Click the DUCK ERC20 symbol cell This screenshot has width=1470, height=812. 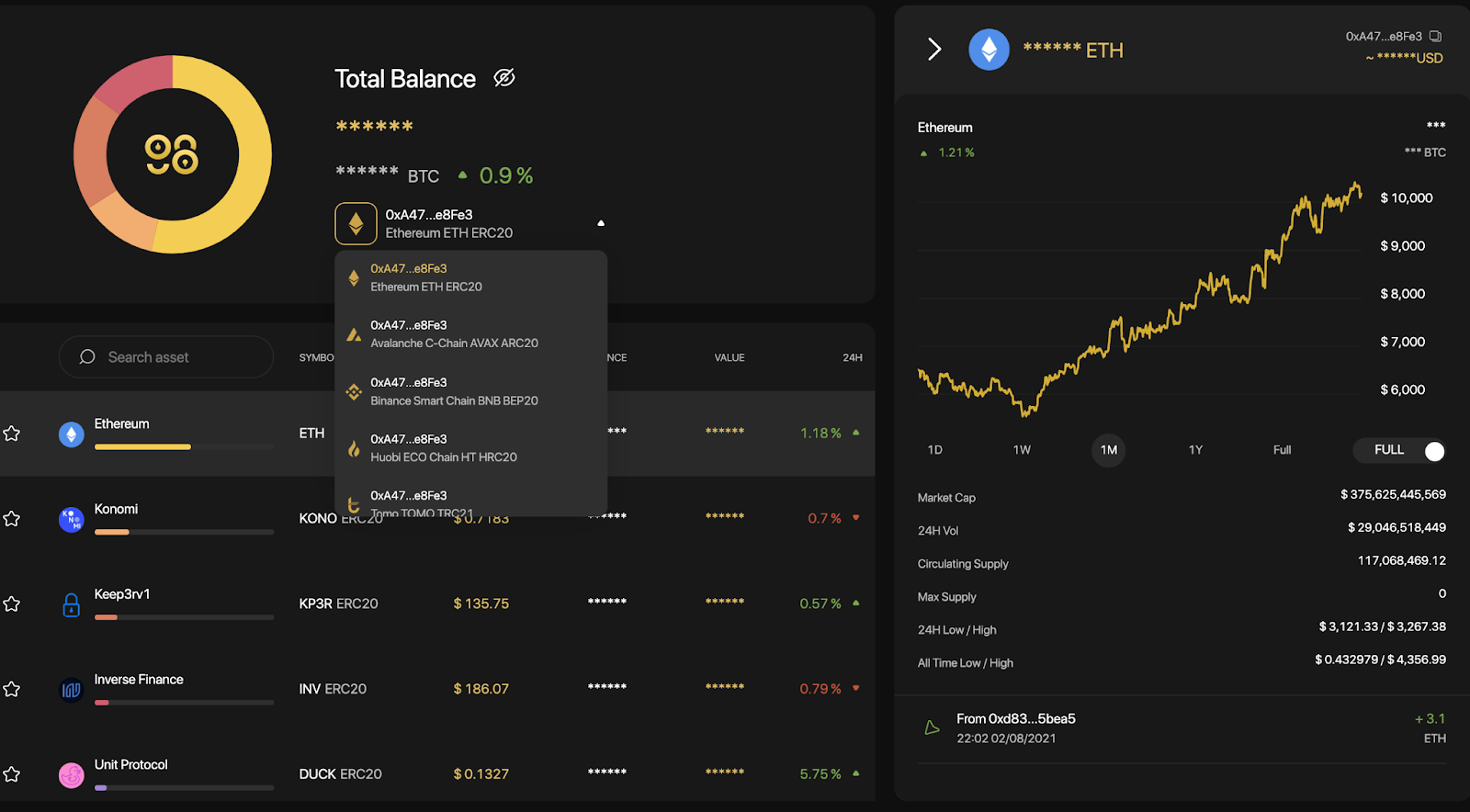tap(340, 774)
